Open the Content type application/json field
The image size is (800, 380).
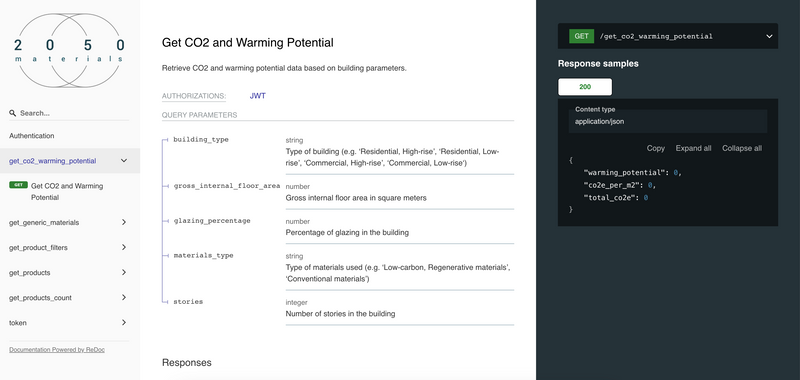[x=668, y=121]
